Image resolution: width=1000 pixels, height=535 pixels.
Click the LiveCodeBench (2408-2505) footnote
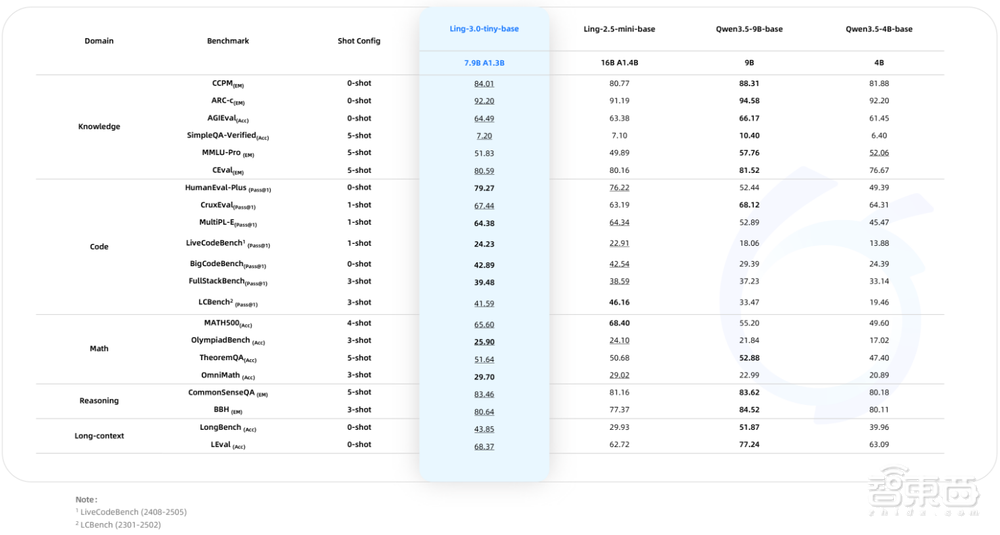click(131, 511)
